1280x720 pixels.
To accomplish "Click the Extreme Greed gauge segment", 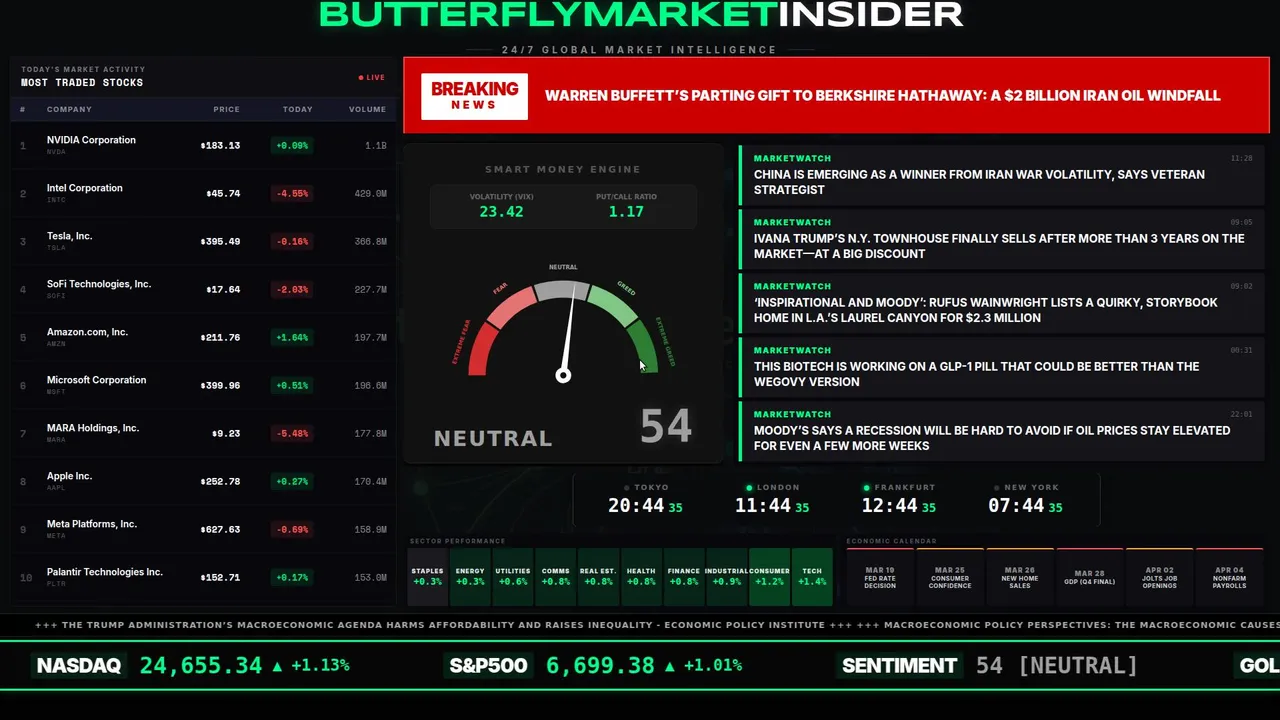I will pos(643,347).
